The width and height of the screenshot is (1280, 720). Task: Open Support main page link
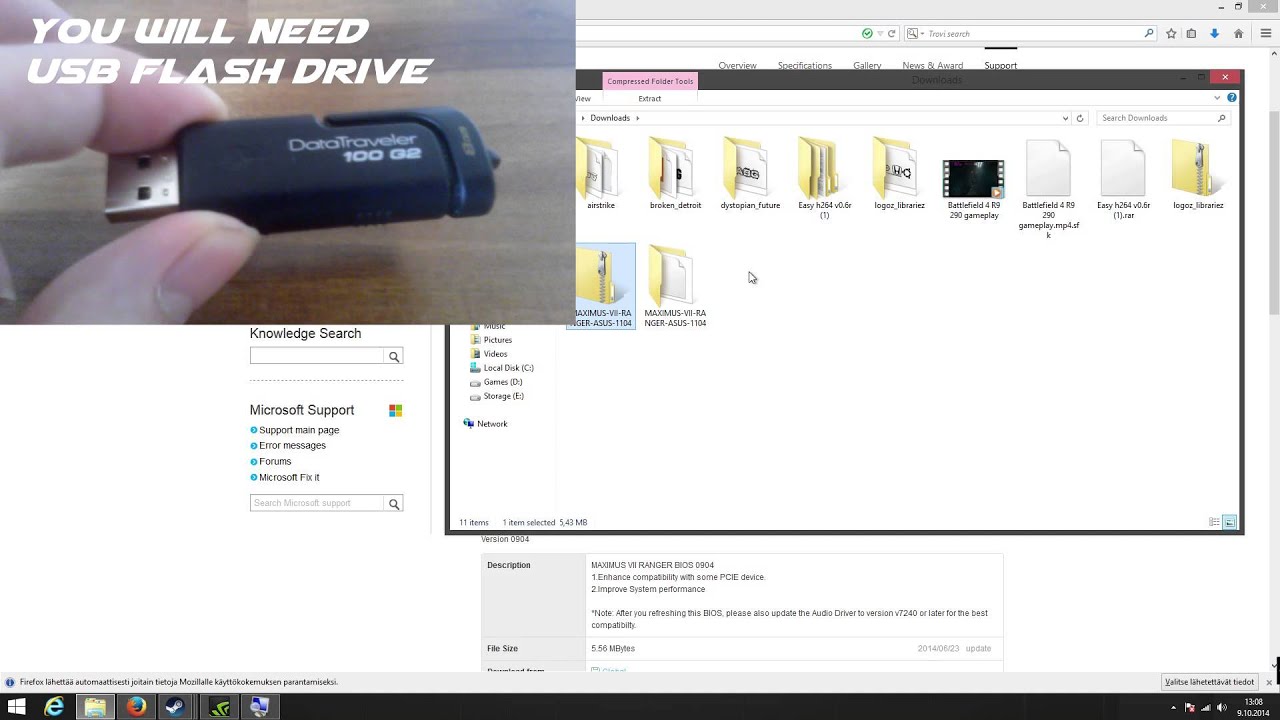(x=299, y=430)
